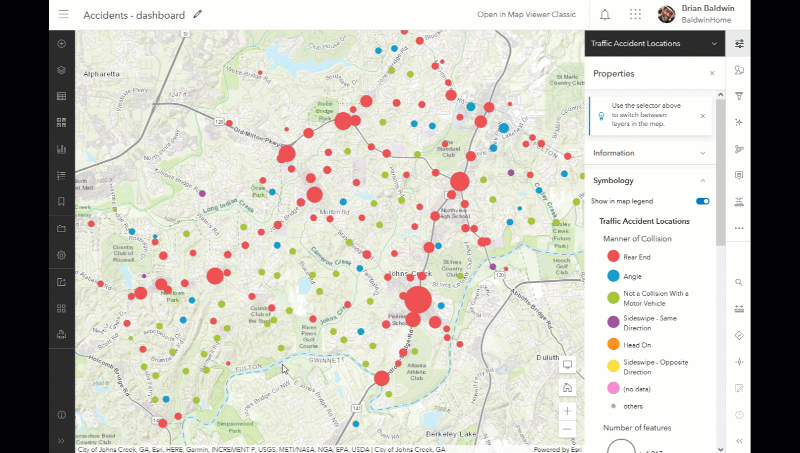The image size is (800, 453).
Task: Open the layer Properties settings icon
Action: point(739,43)
